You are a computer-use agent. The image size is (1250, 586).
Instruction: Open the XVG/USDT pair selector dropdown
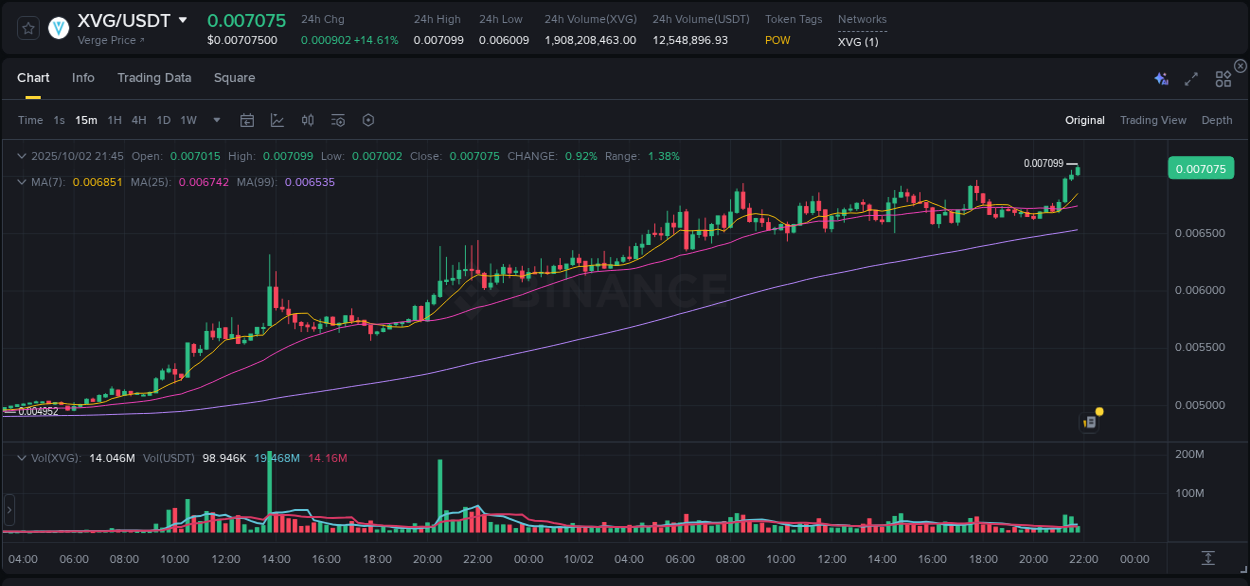click(182, 18)
